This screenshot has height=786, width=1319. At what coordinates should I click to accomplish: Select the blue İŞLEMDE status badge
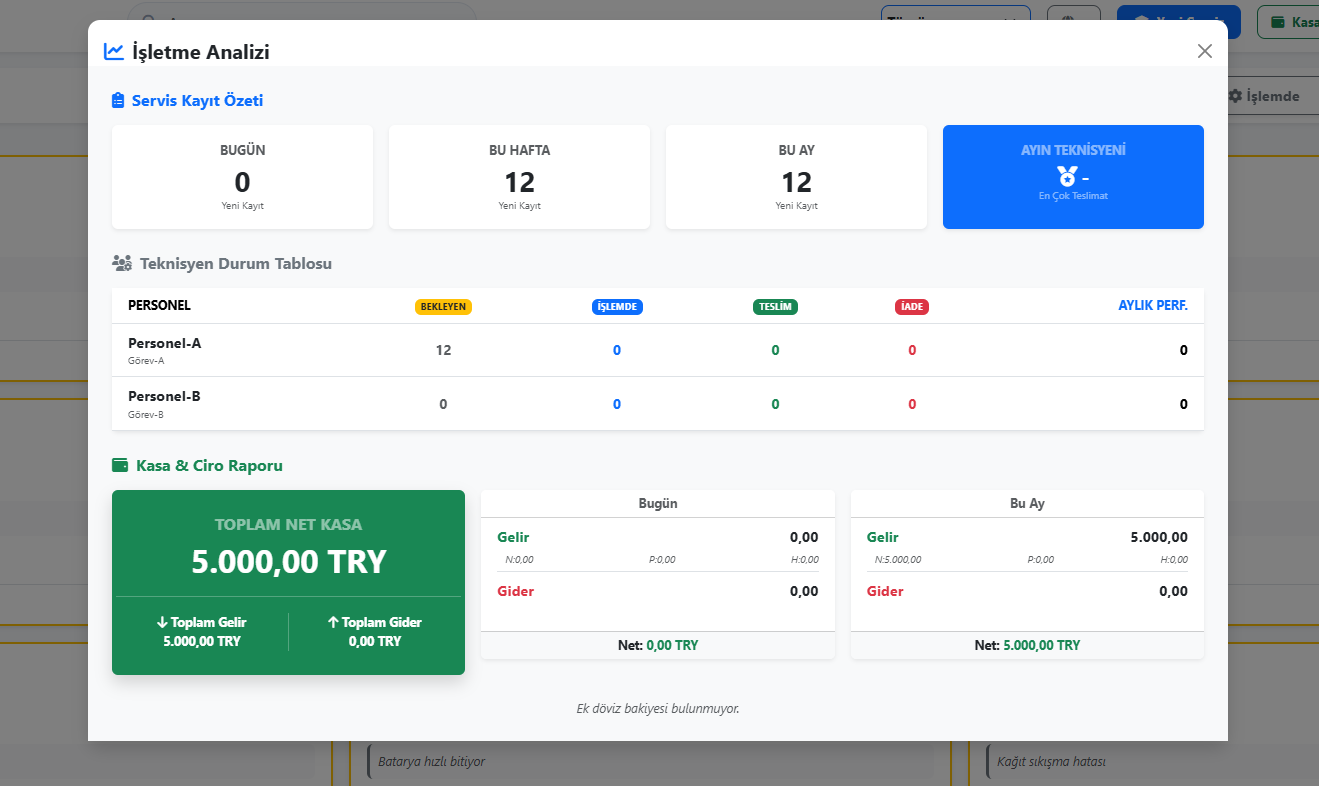tap(617, 307)
